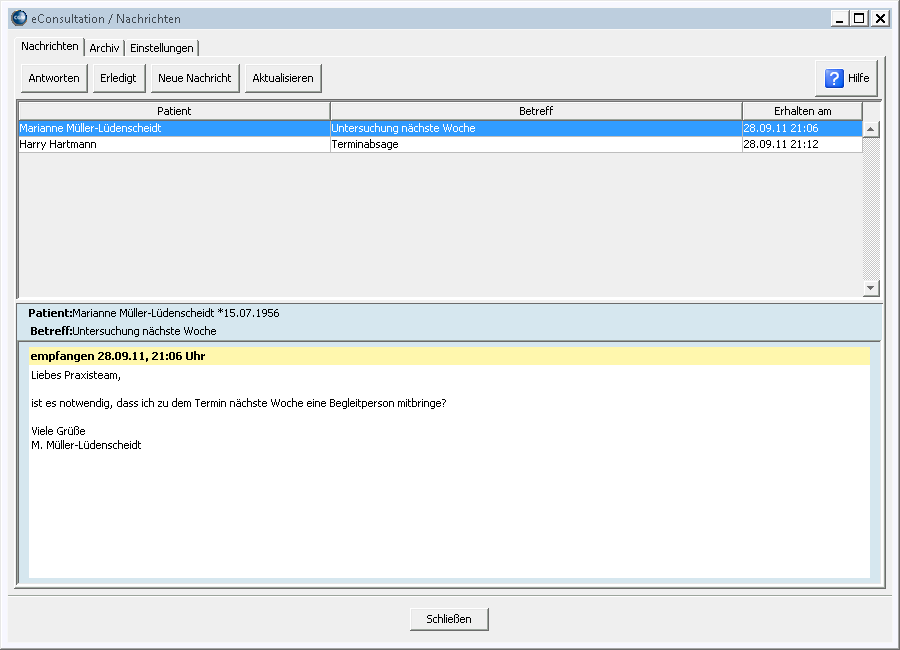Viewport: 900px width, 650px height.
Task: Refresh list with Aktualisieren button
Action: 283,78
